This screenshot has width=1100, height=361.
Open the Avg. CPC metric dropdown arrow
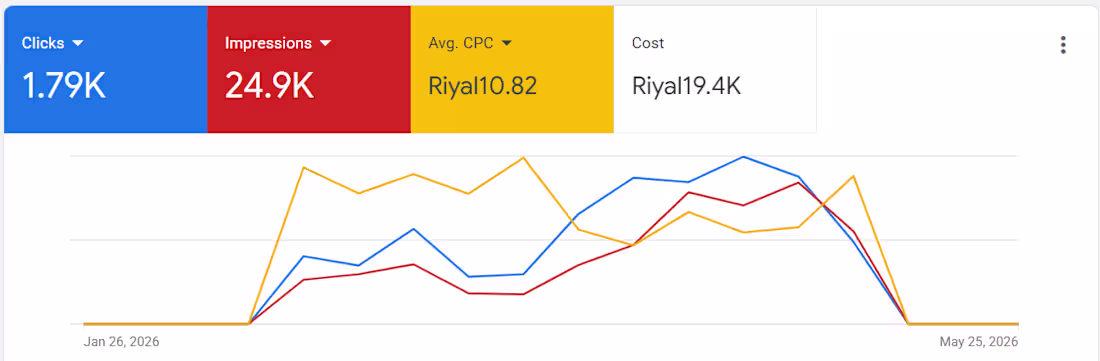[x=507, y=43]
